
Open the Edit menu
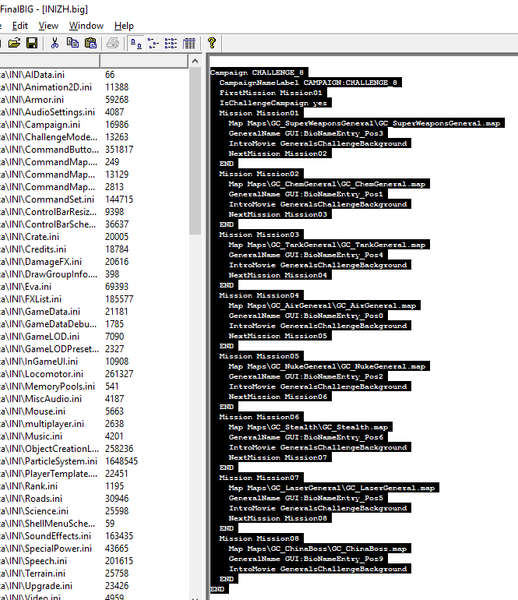click(20, 26)
